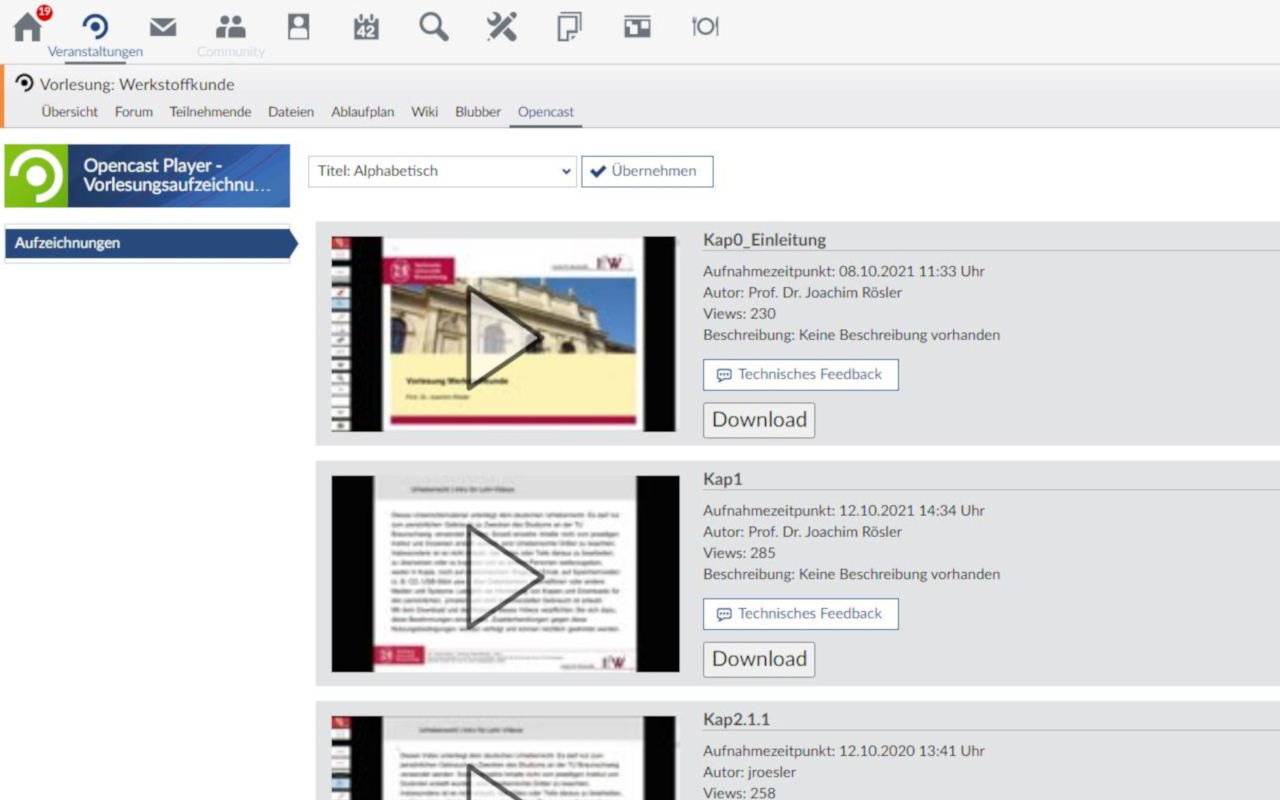Click Aufnahmezeitpunkt: 12.10.2021 14:34 Uhr
This screenshot has height=800, width=1280.
pos(844,510)
